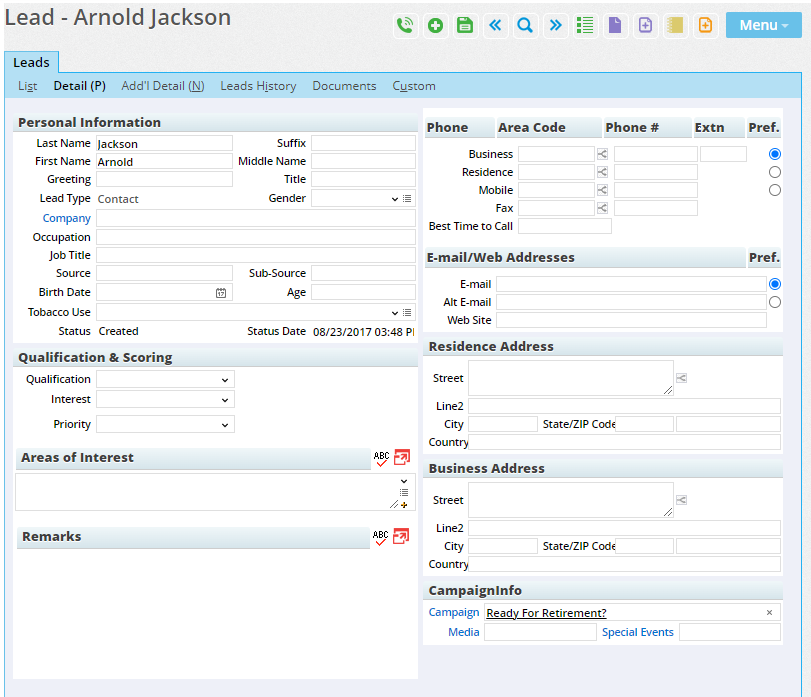Screen dimensions: 811x697
Task: Switch to the Leads History tab
Action: pyautogui.click(x=258, y=86)
